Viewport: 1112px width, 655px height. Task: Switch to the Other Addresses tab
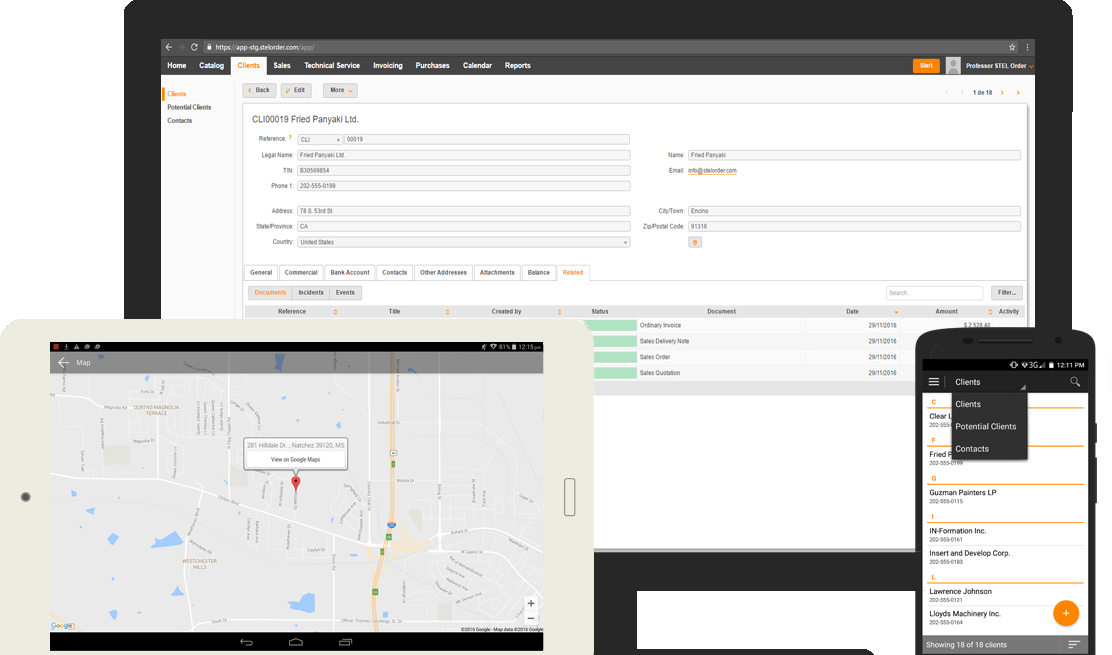[443, 273]
